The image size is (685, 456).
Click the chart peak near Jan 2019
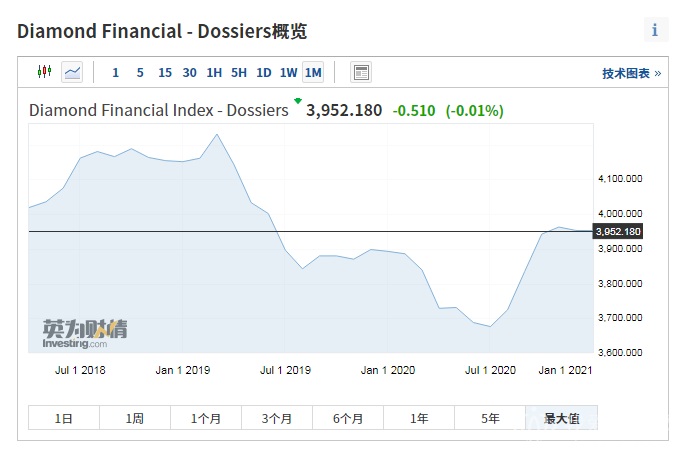pyautogui.click(x=217, y=134)
